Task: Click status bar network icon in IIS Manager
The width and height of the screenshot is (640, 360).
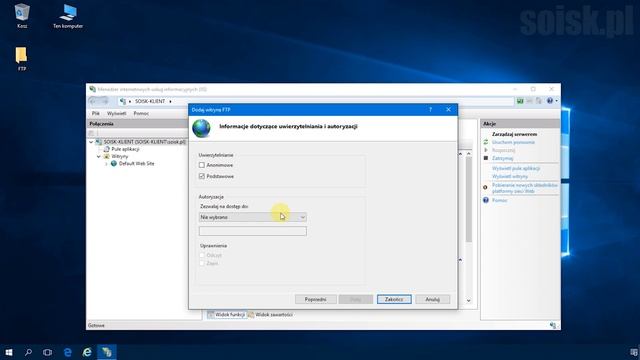Action: (x=553, y=325)
